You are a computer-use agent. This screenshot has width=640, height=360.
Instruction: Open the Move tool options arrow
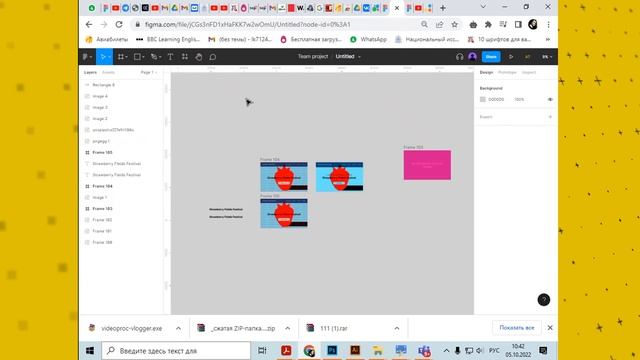(x=109, y=57)
